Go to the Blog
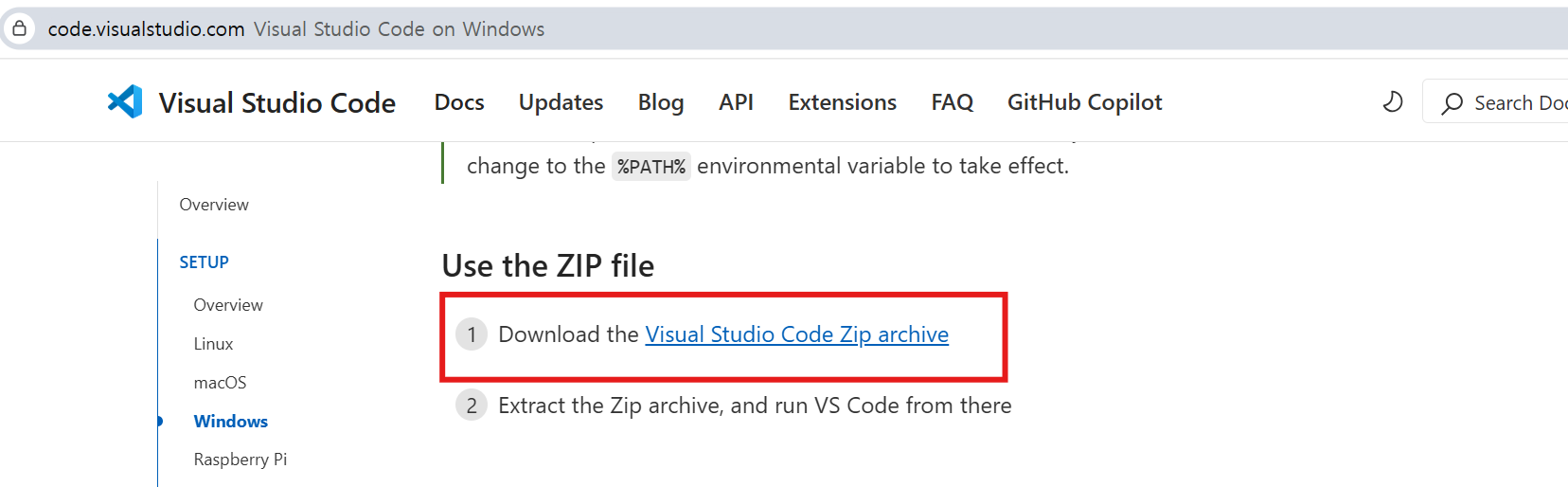Screen dimensions: 1568x487 tap(661, 102)
